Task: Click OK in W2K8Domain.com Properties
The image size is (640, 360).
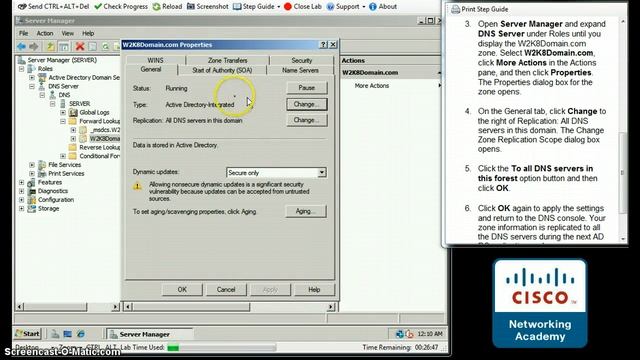Action: [182, 289]
